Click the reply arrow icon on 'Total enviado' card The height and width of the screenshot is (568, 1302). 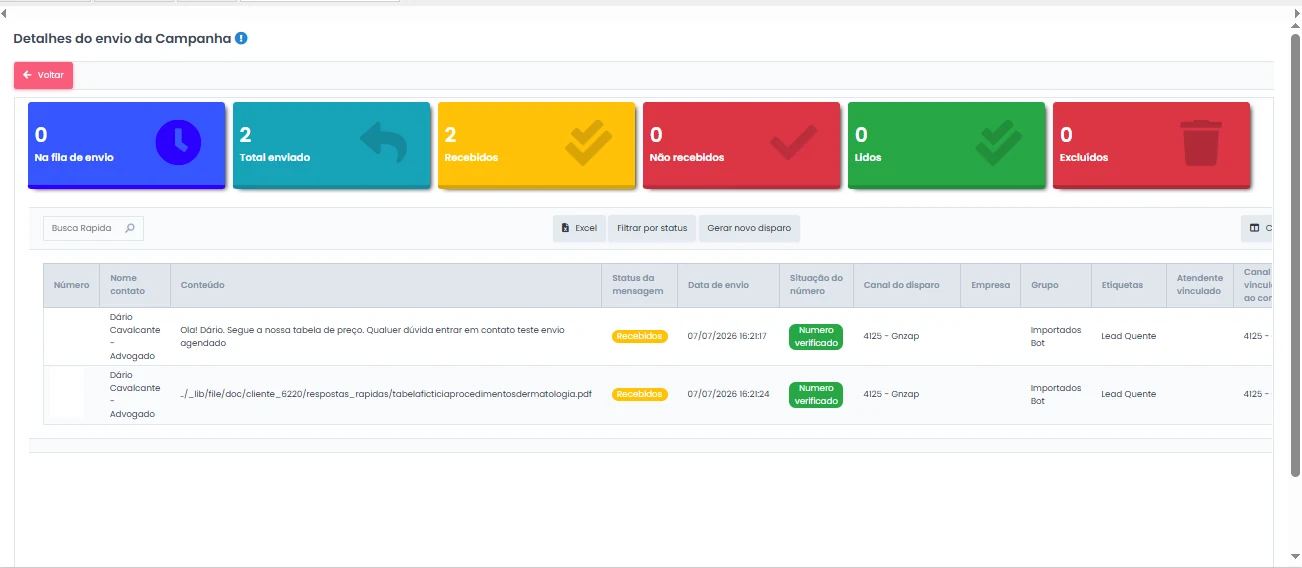(384, 142)
